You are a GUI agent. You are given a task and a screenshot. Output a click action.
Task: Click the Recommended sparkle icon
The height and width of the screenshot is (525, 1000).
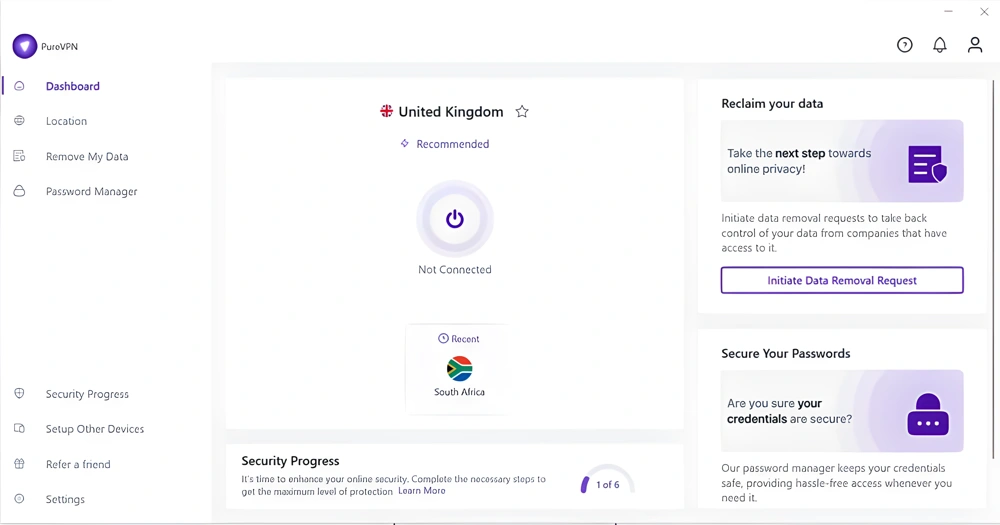tap(404, 144)
